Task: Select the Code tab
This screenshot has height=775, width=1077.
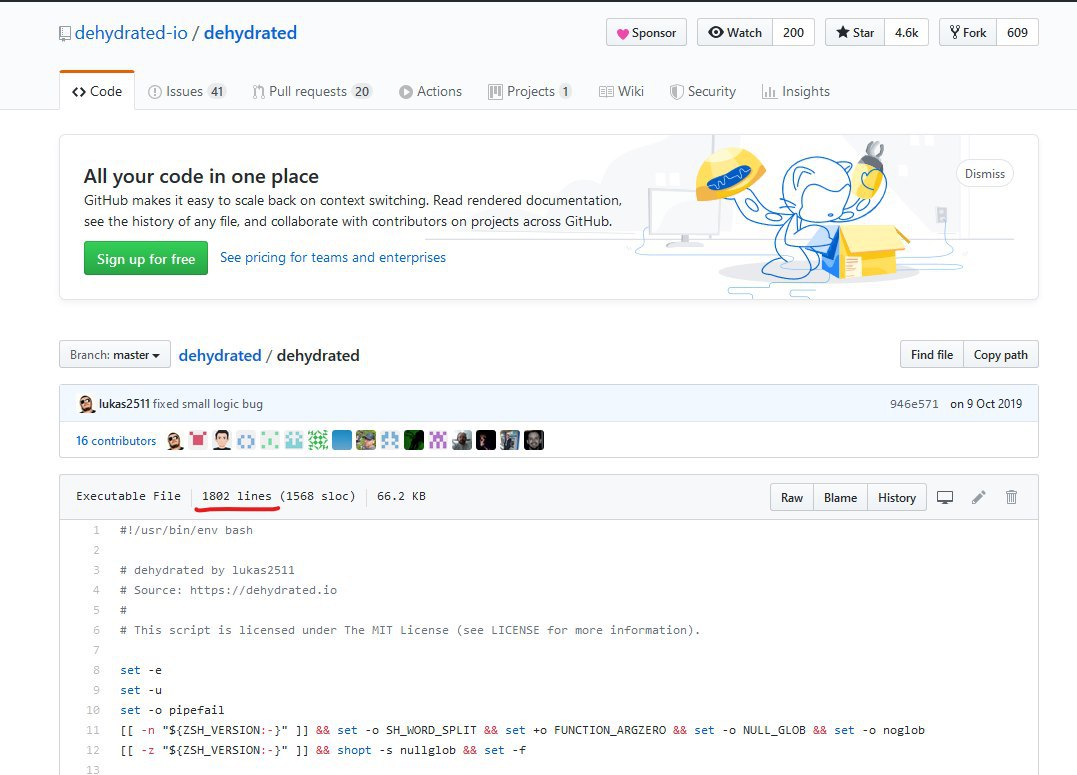Action: [97, 91]
